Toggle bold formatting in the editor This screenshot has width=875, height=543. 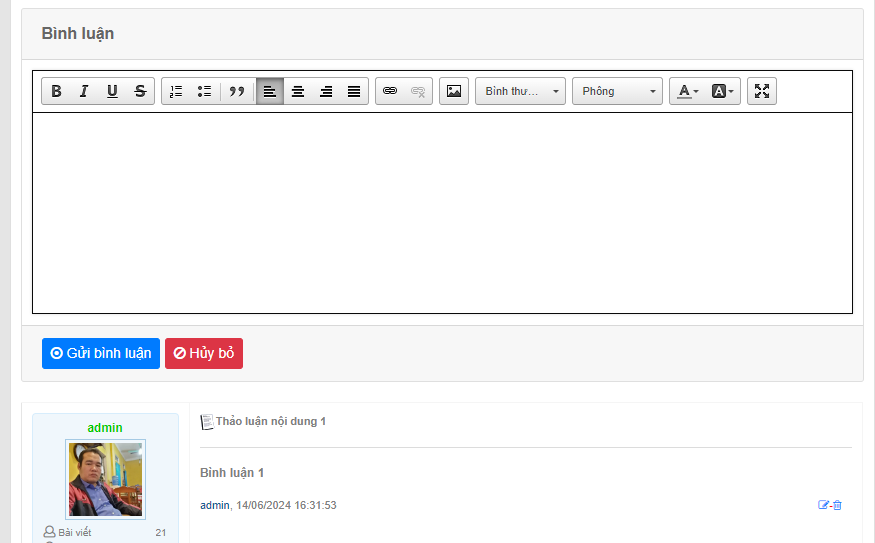click(56, 91)
